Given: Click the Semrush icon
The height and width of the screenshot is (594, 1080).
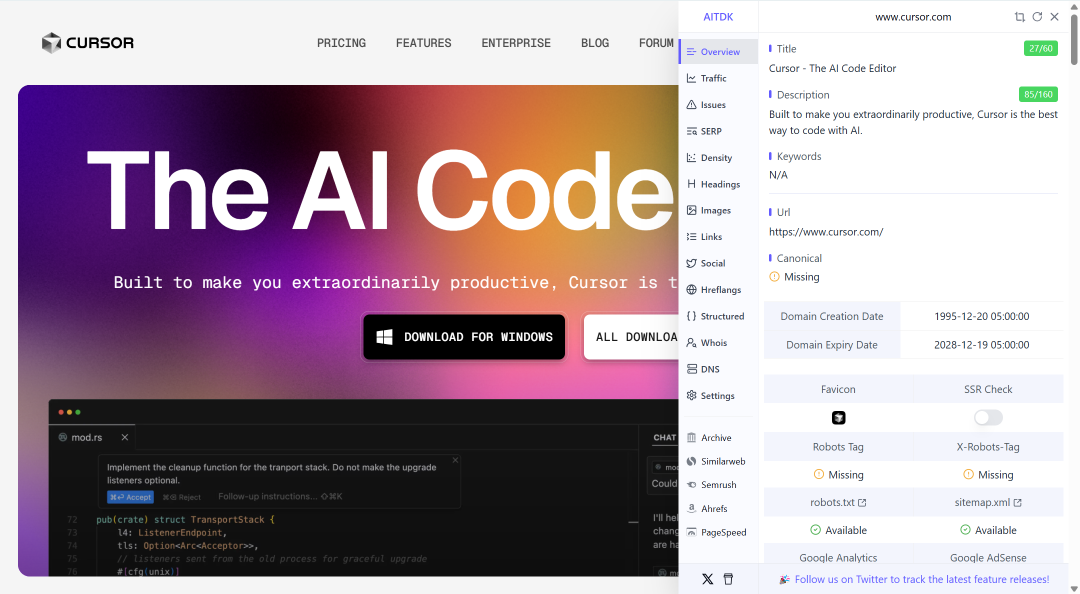Looking at the screenshot, I should click(x=692, y=484).
